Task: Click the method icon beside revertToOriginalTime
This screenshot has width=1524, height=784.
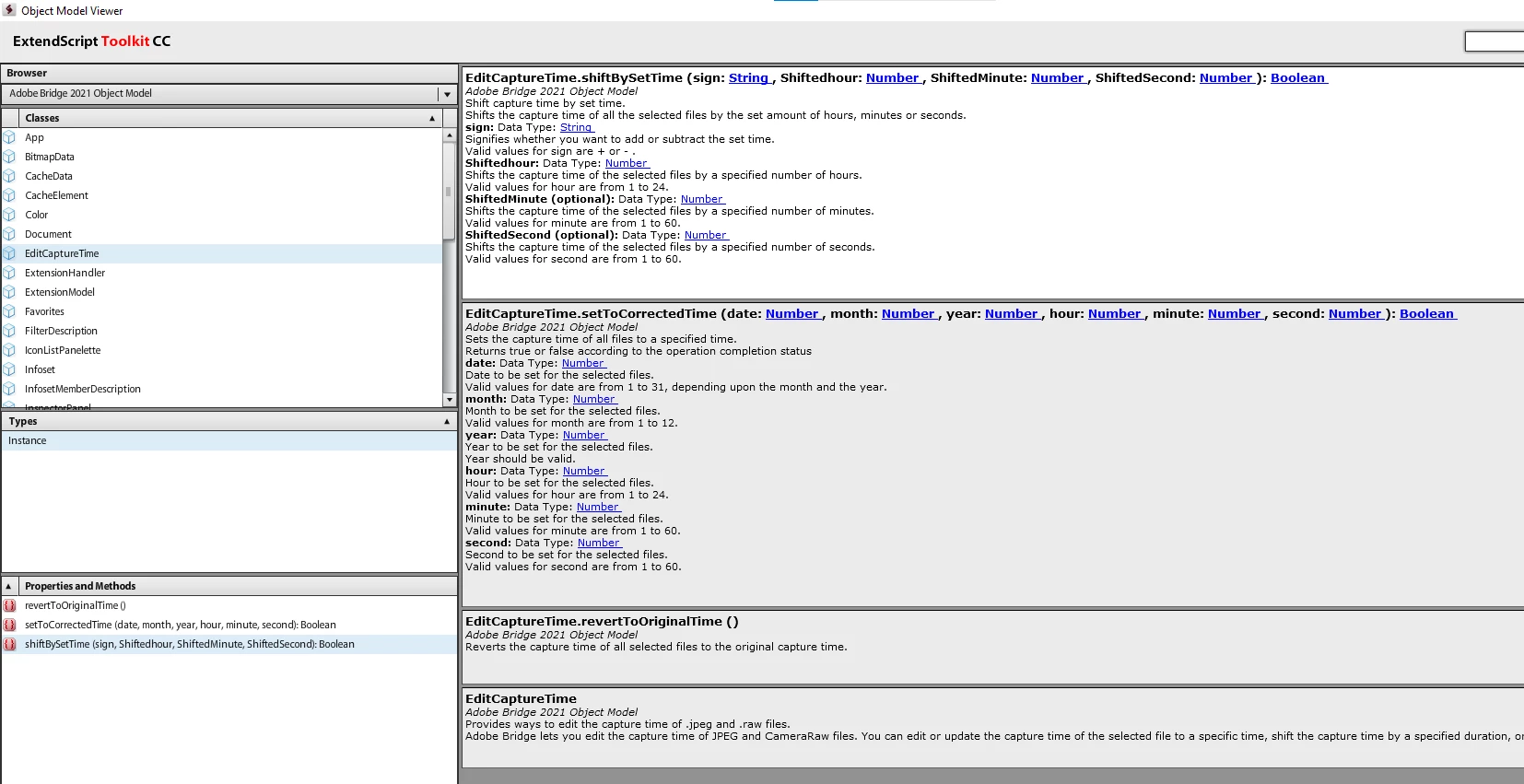Action: tap(9, 605)
